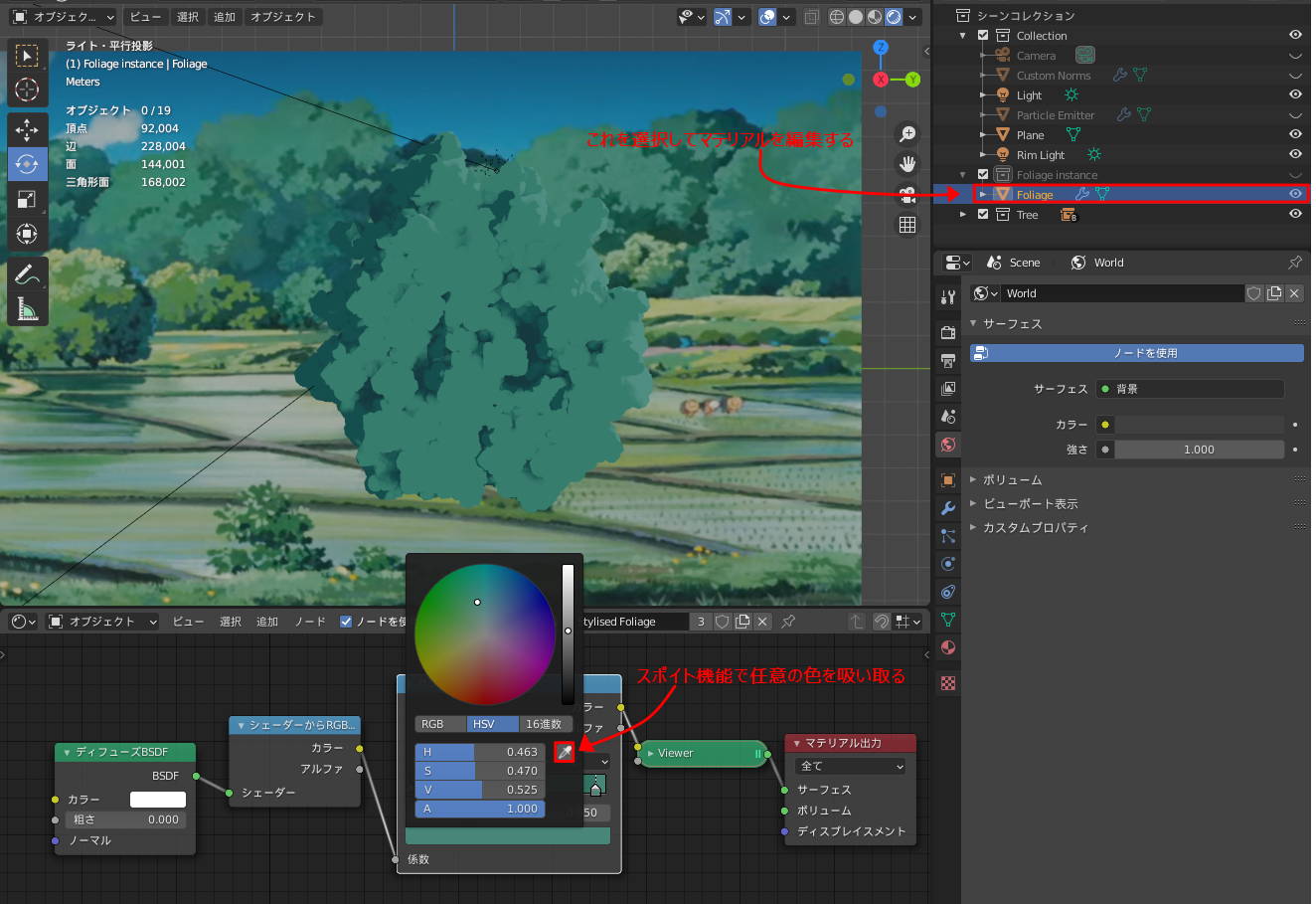Collapse the サーフェス panel
The width and height of the screenshot is (1316, 904).
(x=1013, y=324)
